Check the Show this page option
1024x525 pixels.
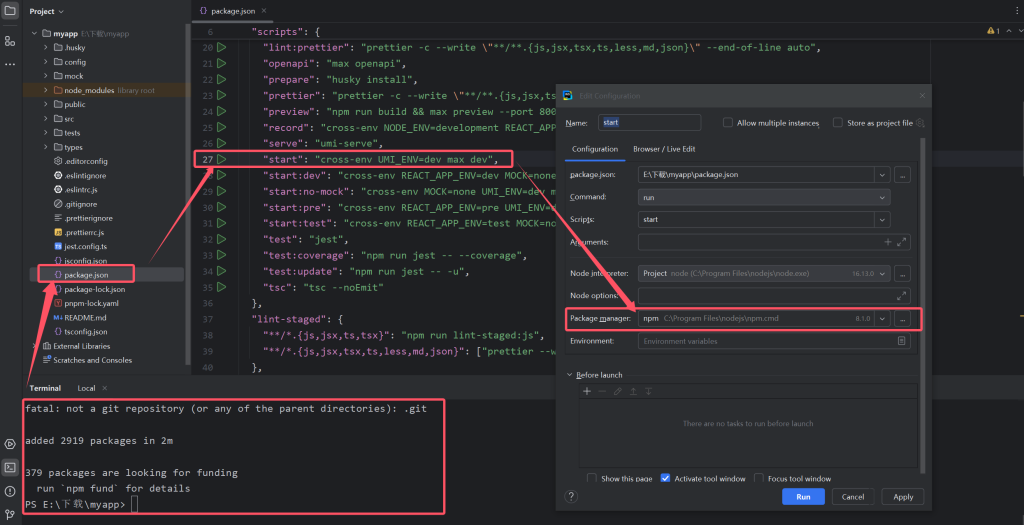pos(592,479)
